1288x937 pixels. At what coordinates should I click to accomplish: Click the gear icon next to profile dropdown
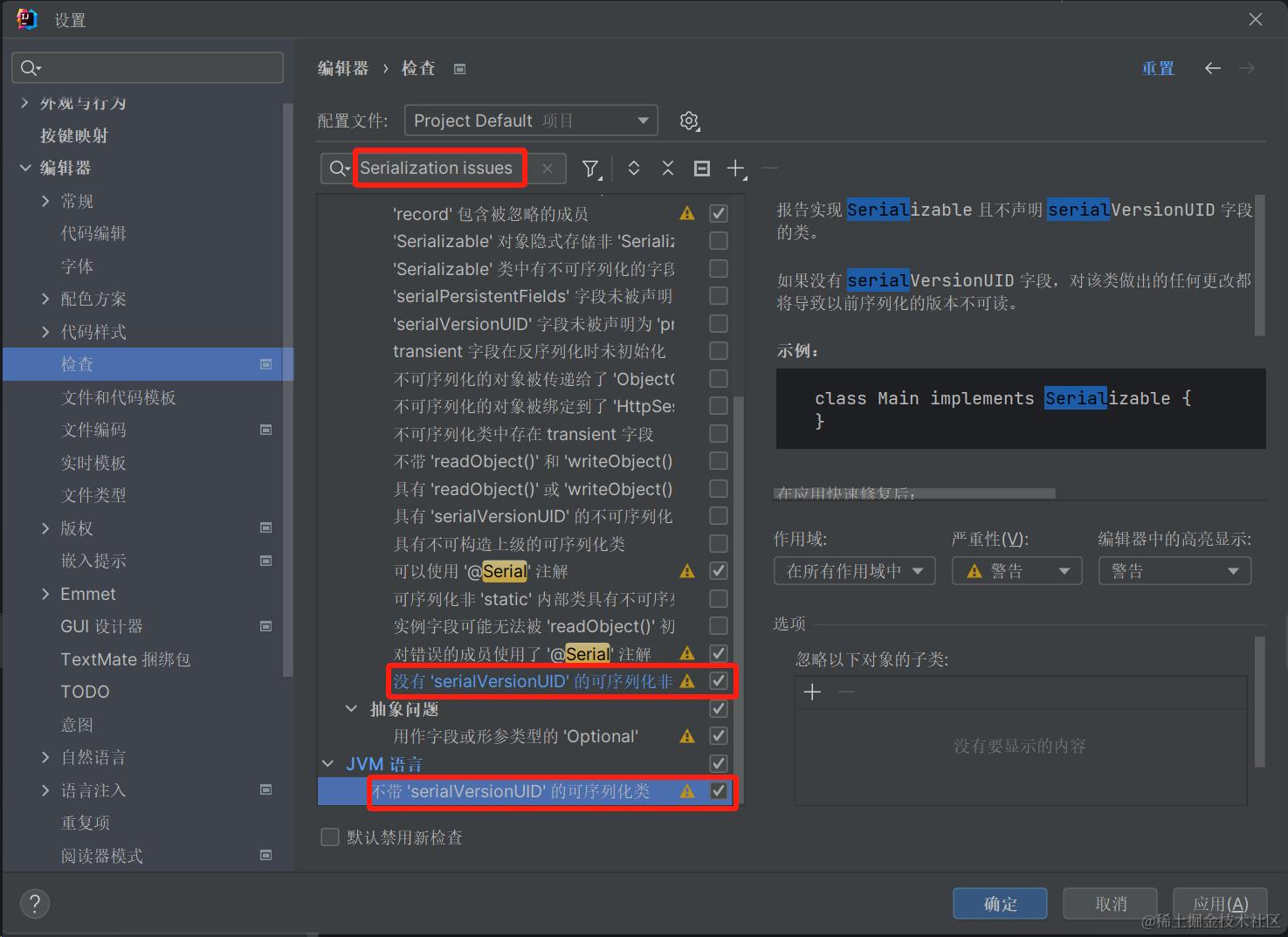(690, 121)
